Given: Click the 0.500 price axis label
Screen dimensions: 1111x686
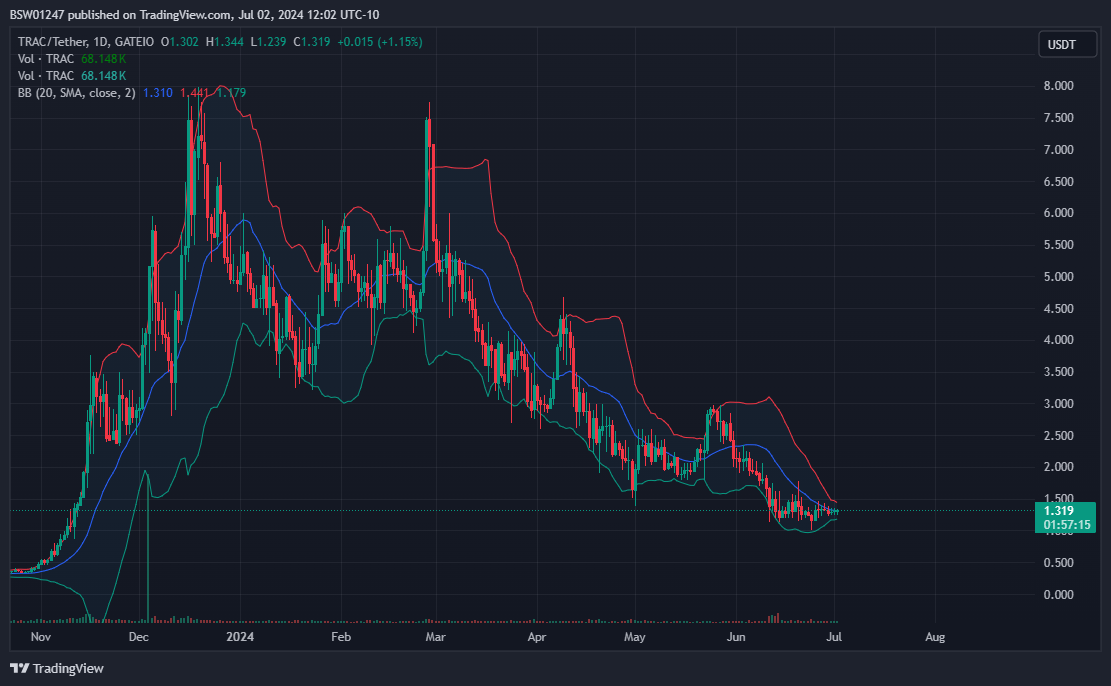Looking at the screenshot, I should pyautogui.click(x=1059, y=562).
